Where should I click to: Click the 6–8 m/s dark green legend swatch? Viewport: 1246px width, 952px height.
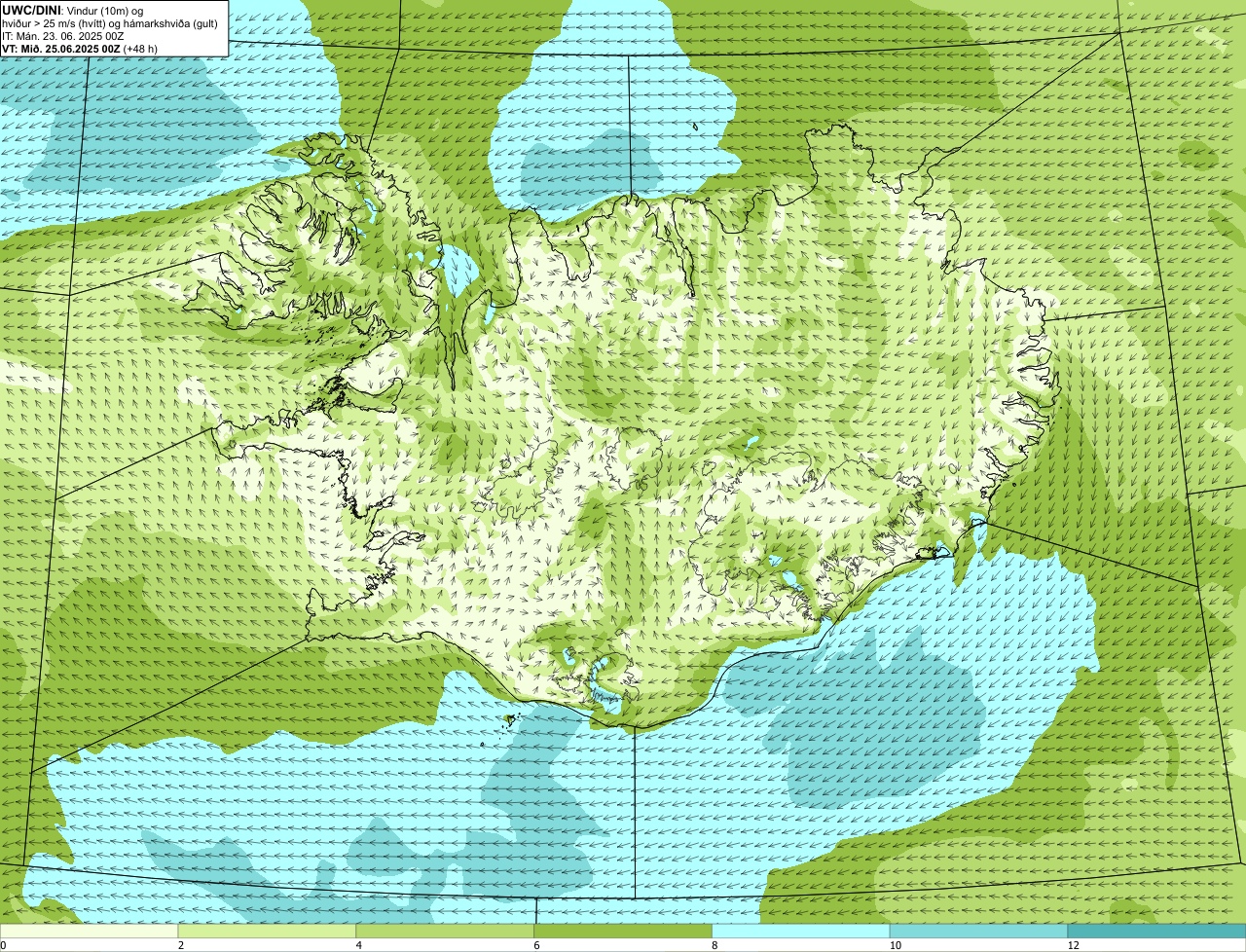coord(624,932)
